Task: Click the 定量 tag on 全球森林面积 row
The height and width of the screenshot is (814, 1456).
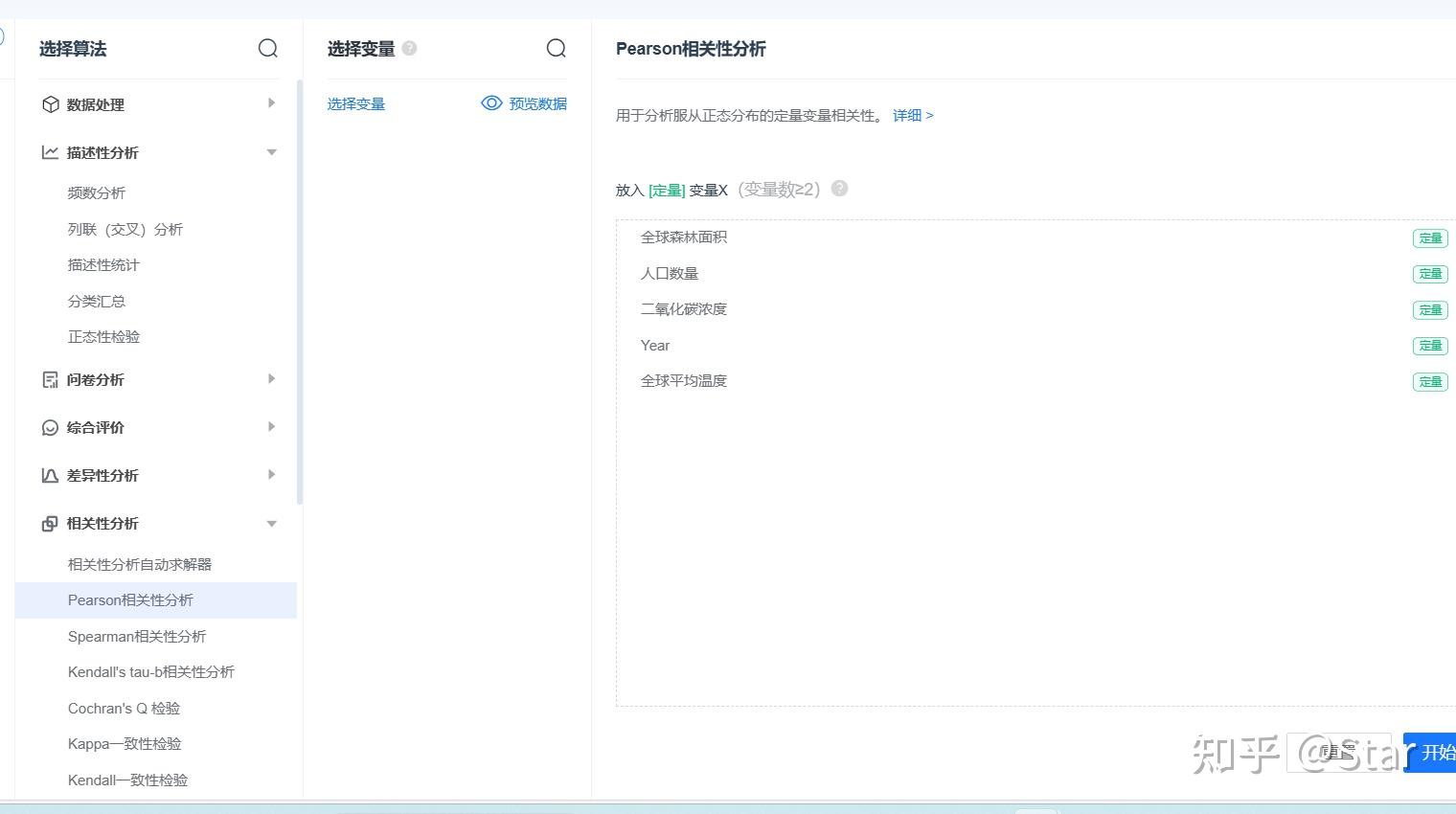Action: coord(1430,238)
